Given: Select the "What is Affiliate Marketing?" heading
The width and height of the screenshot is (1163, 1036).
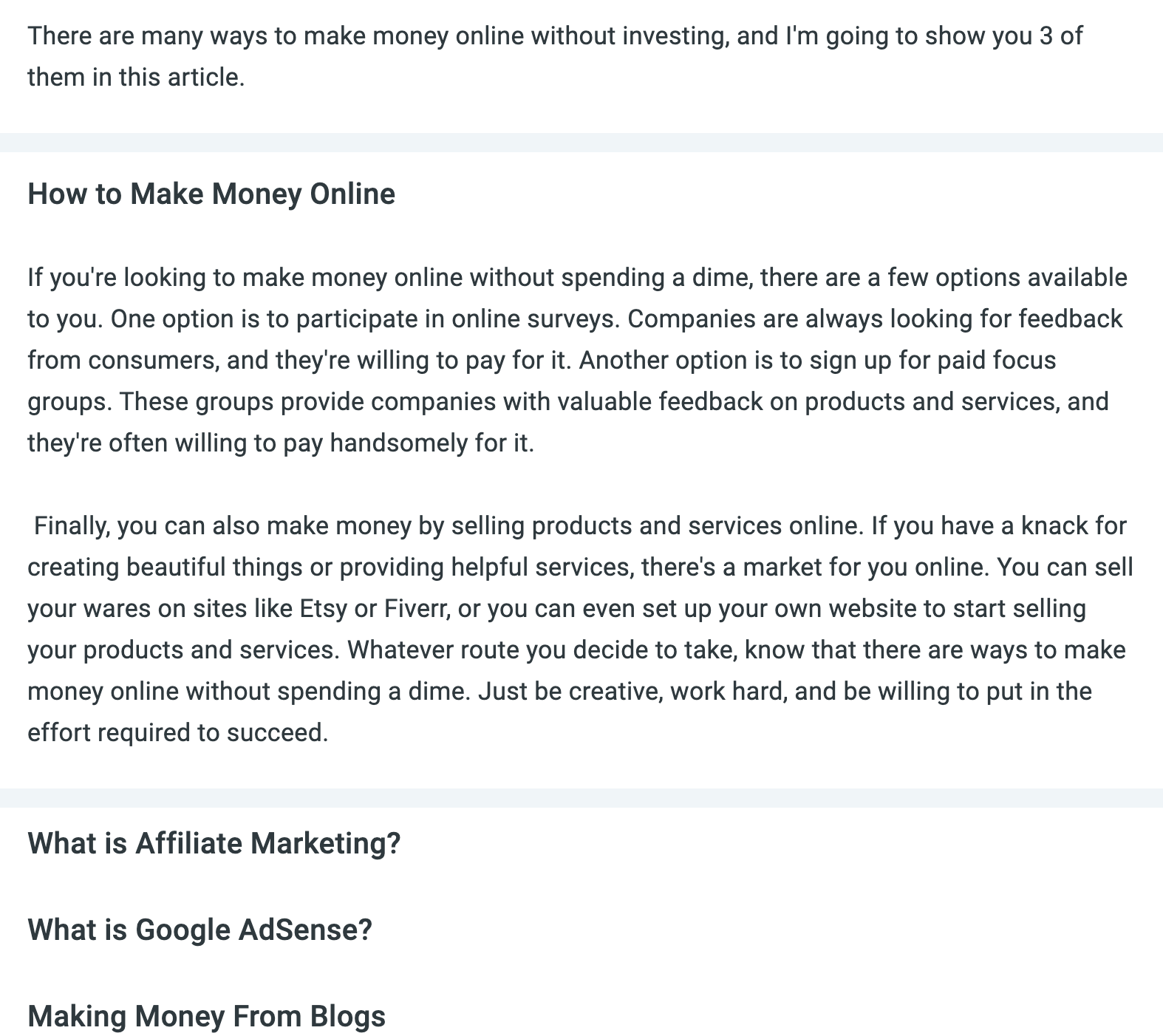Looking at the screenshot, I should [x=214, y=843].
